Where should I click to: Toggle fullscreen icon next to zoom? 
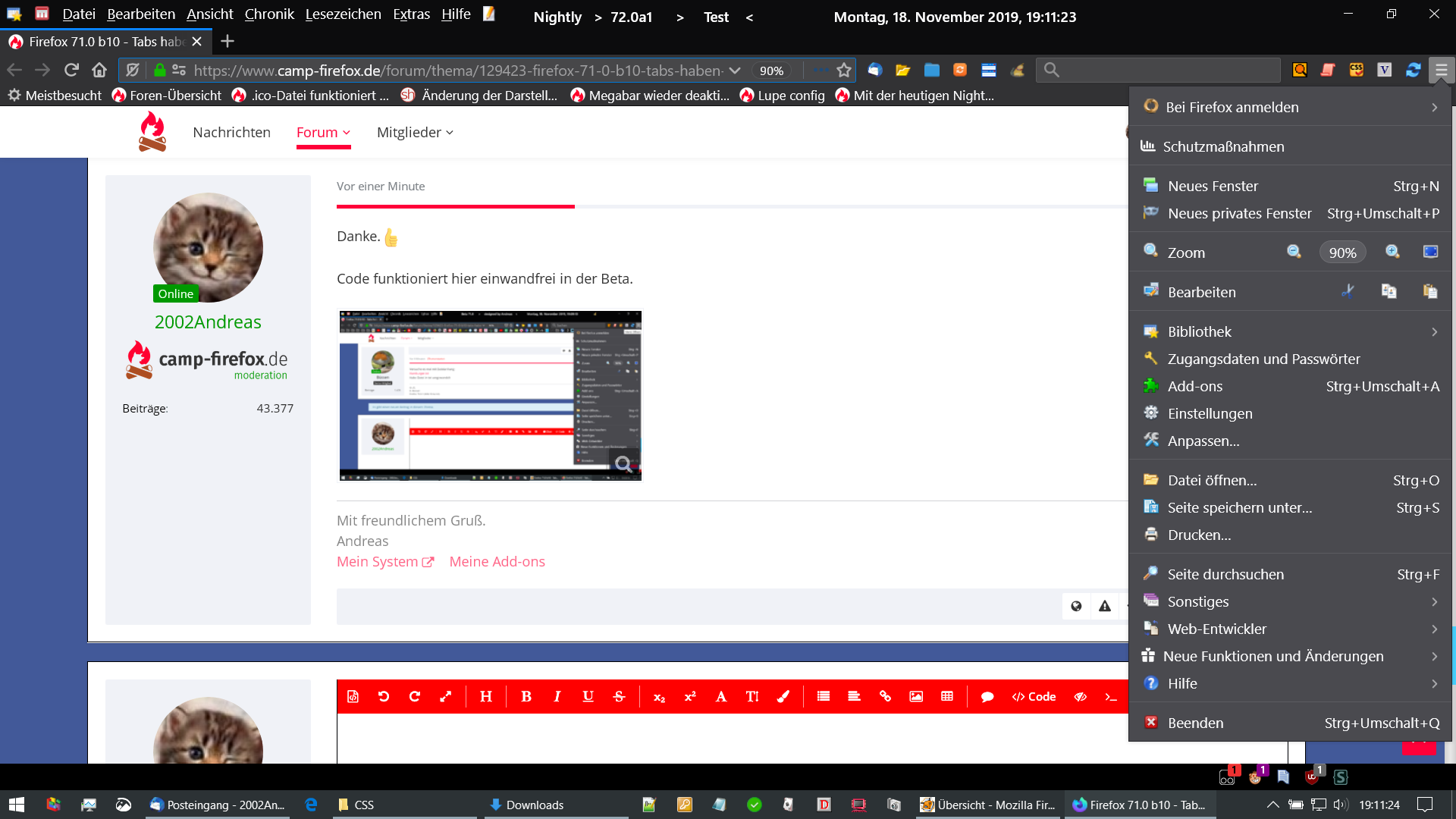click(1430, 253)
